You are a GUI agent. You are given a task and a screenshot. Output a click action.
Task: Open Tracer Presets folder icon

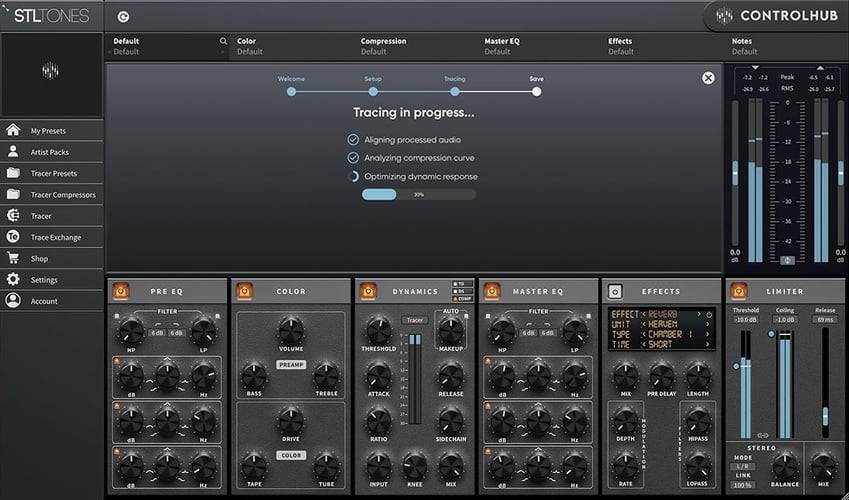point(13,173)
